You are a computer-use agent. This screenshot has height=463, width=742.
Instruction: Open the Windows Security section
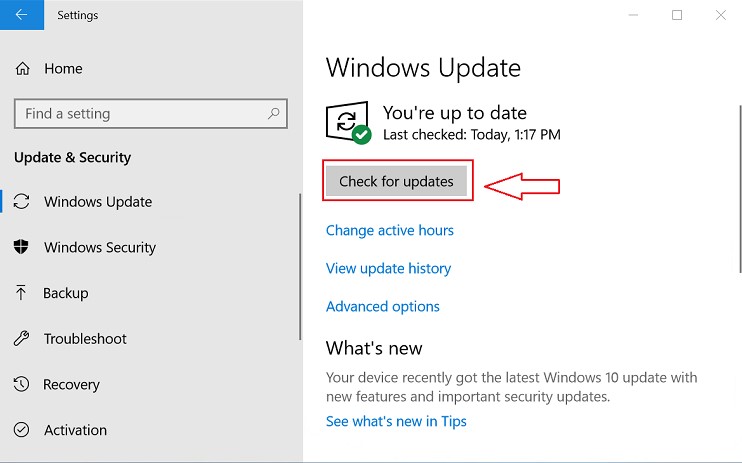pyautogui.click(x=100, y=248)
